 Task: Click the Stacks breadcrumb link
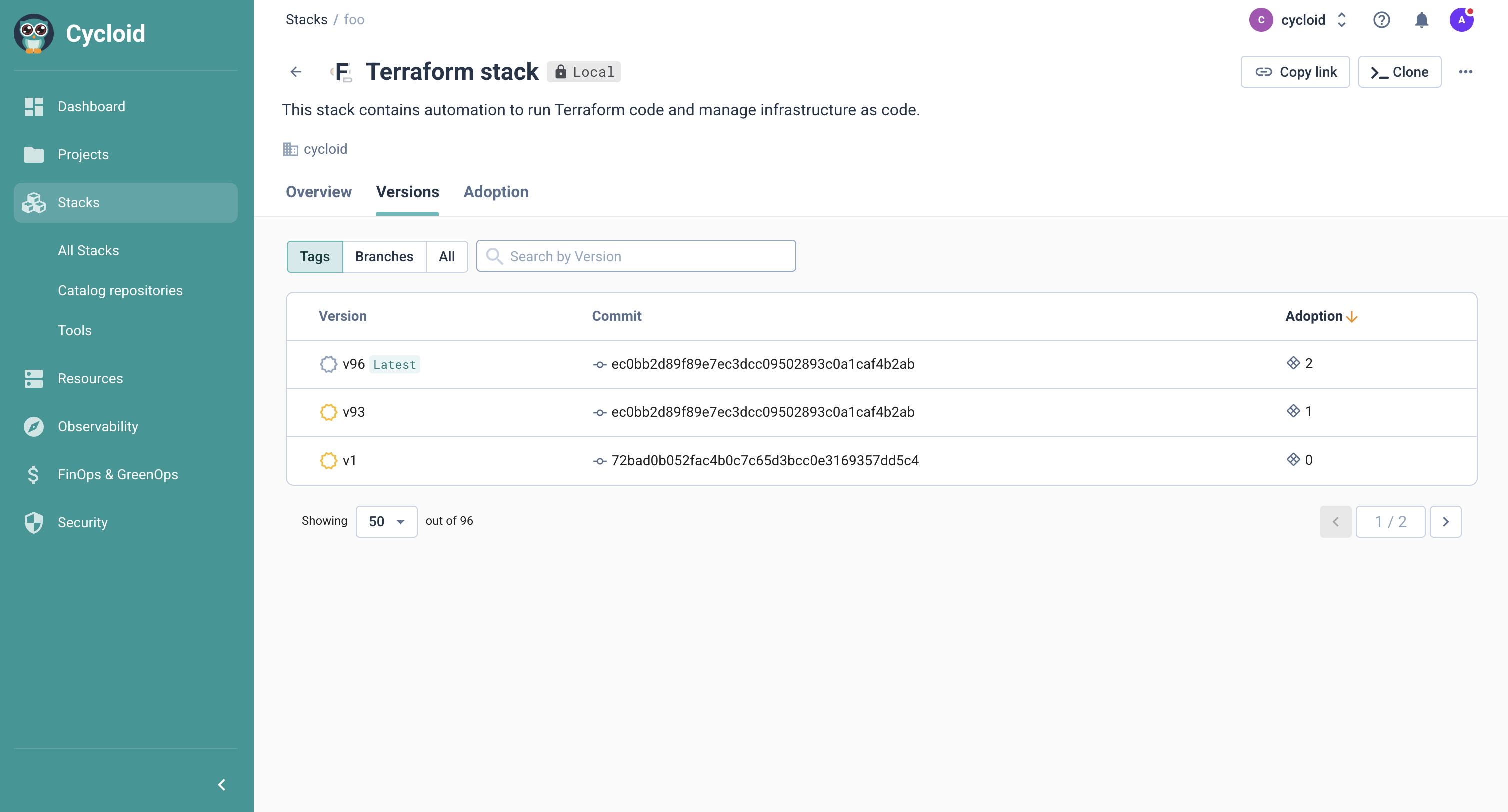(307, 20)
